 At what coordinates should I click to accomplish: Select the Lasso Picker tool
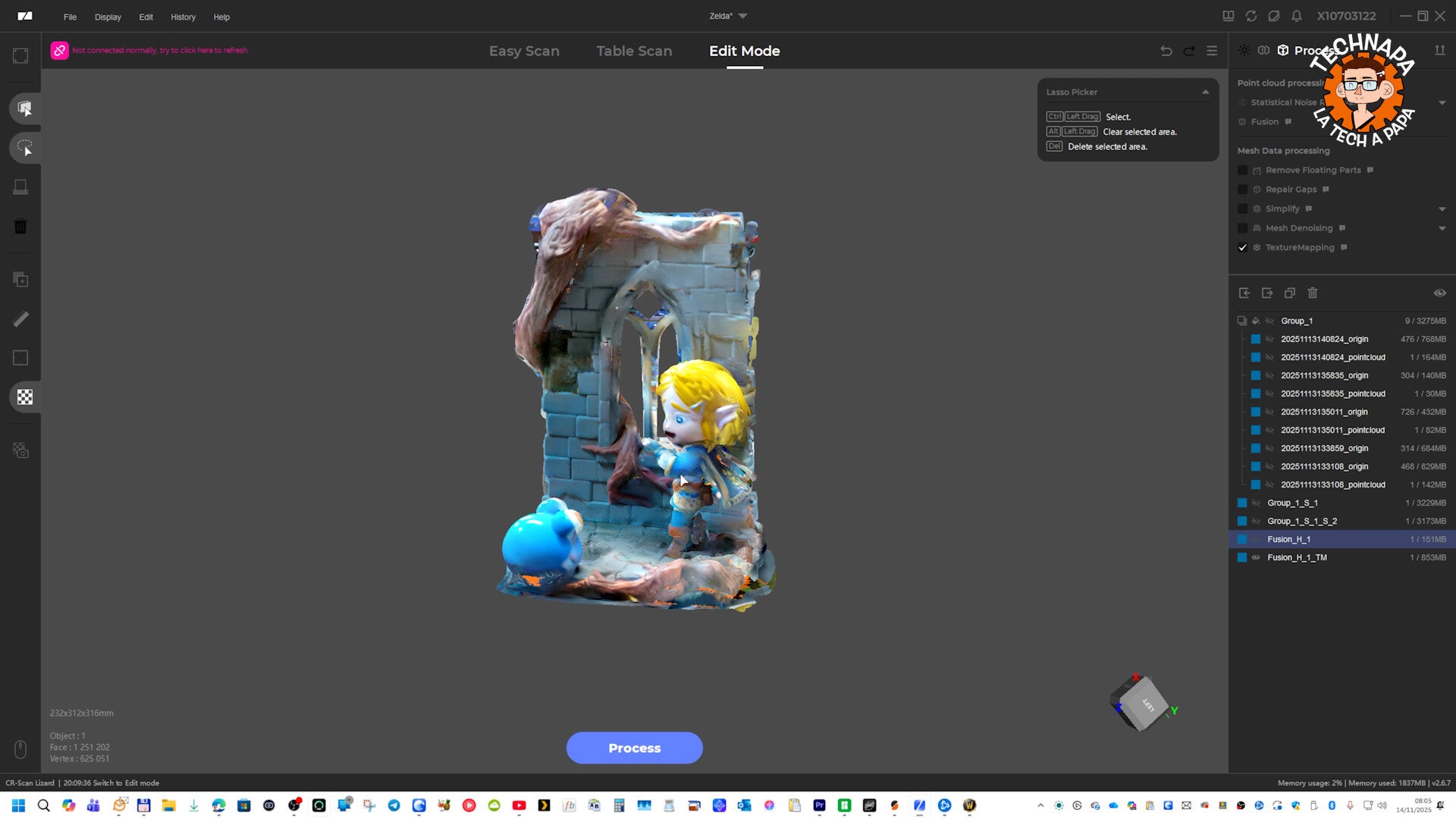pyautogui.click(x=24, y=148)
